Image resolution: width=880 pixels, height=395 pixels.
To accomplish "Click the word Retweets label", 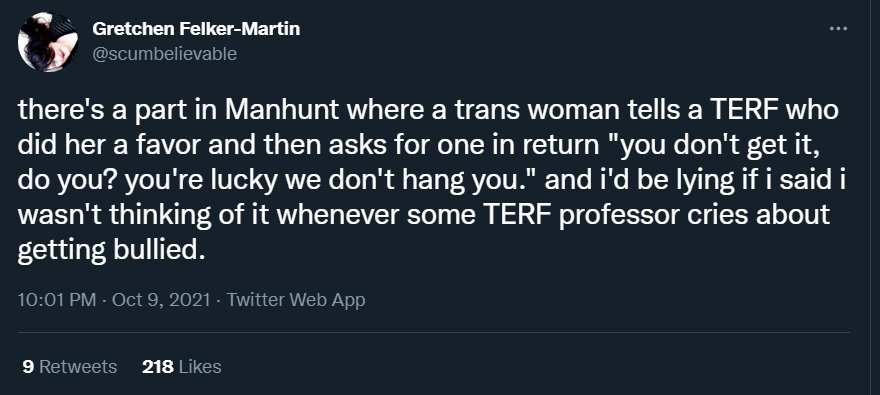I will coord(78,367).
